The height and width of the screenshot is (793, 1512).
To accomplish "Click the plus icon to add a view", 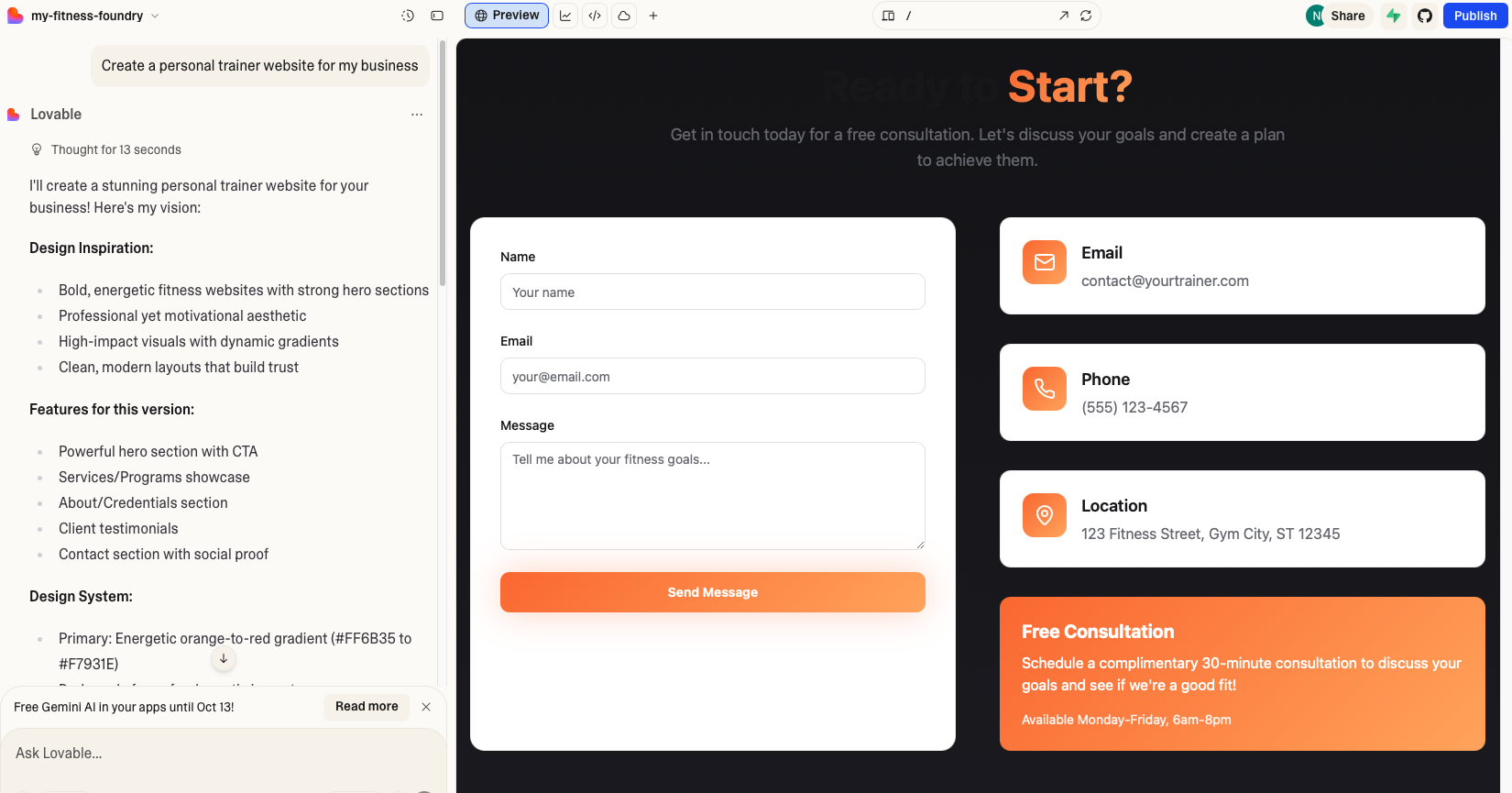I will 653,16.
